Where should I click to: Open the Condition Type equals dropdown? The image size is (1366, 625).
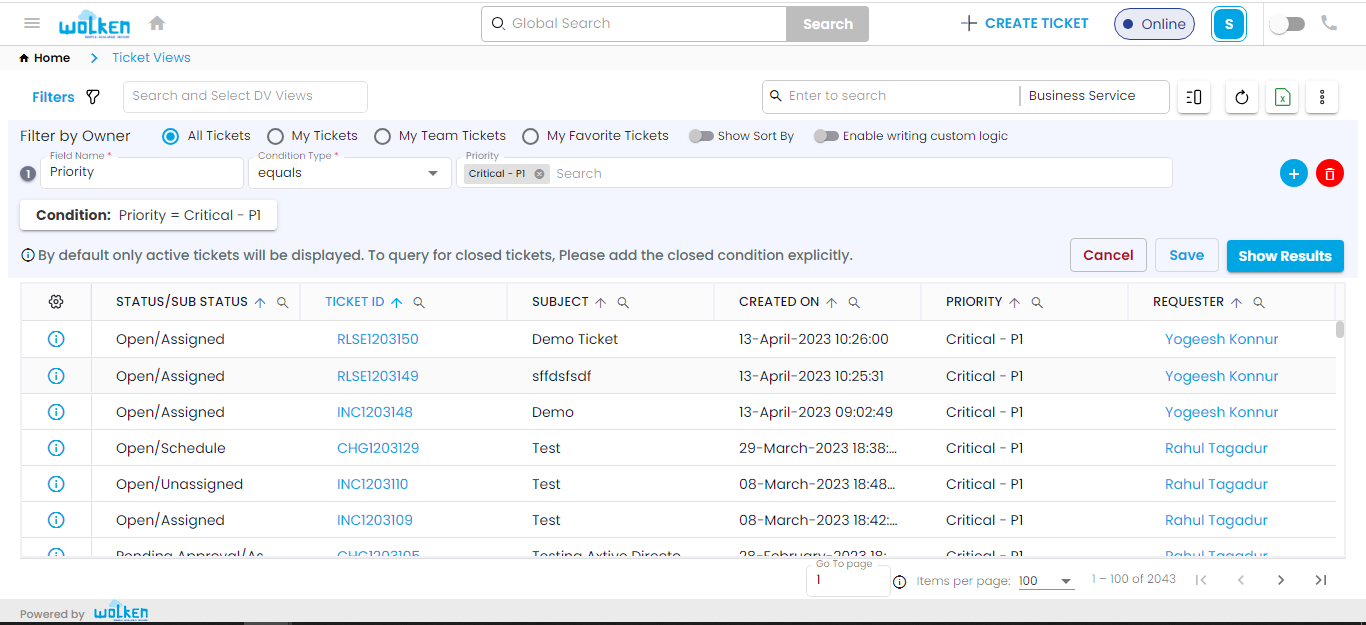coord(349,173)
